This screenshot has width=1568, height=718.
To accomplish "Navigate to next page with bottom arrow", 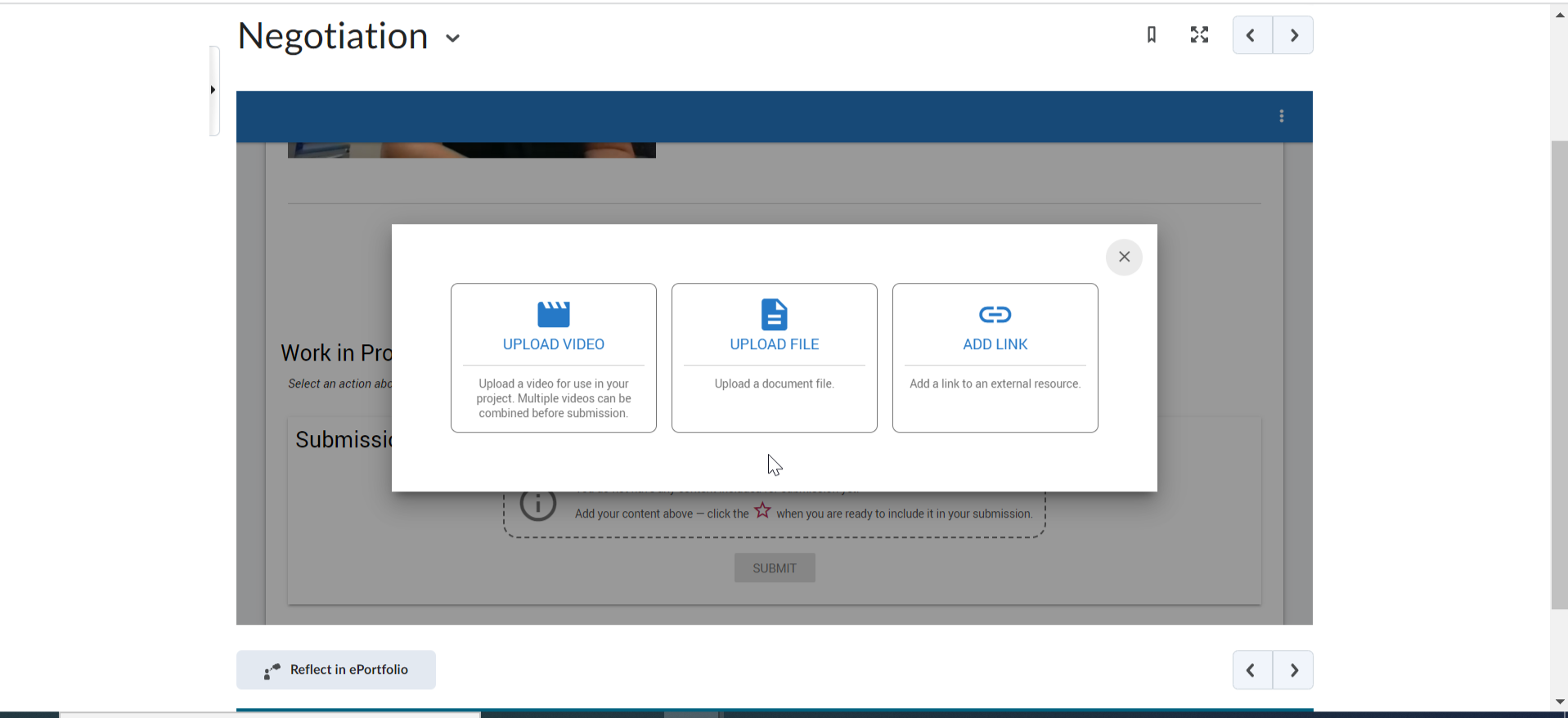I will 1294,671.
